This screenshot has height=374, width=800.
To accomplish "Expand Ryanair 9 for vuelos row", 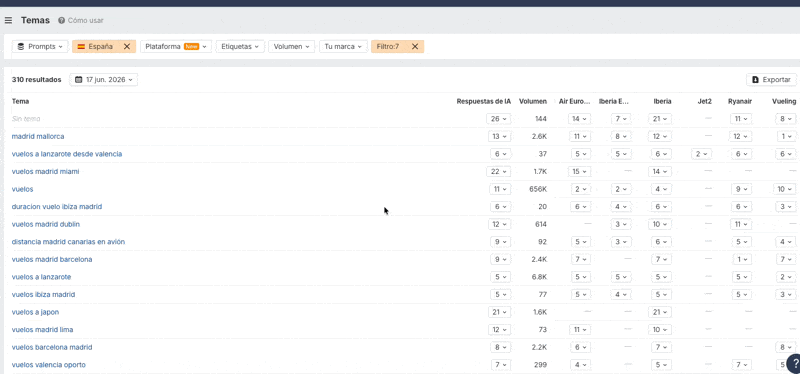I will point(742,189).
